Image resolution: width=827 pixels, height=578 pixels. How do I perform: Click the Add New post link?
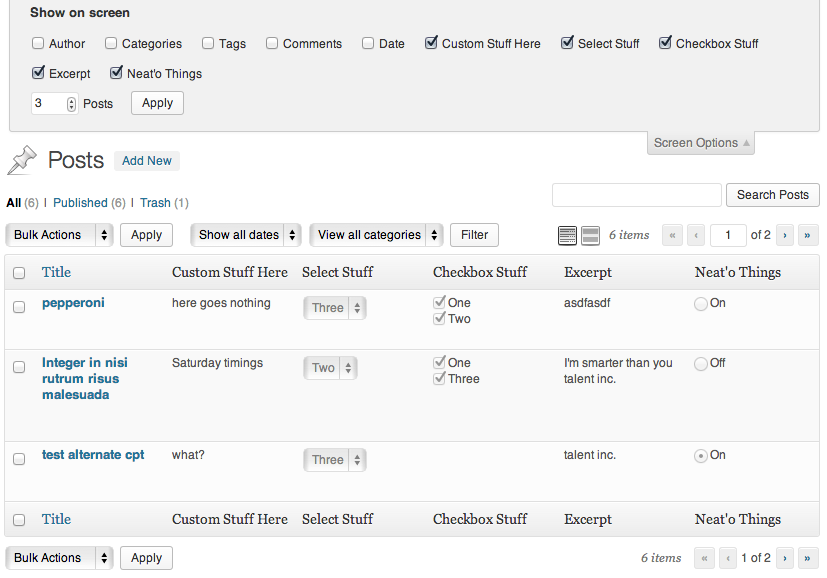point(147,161)
